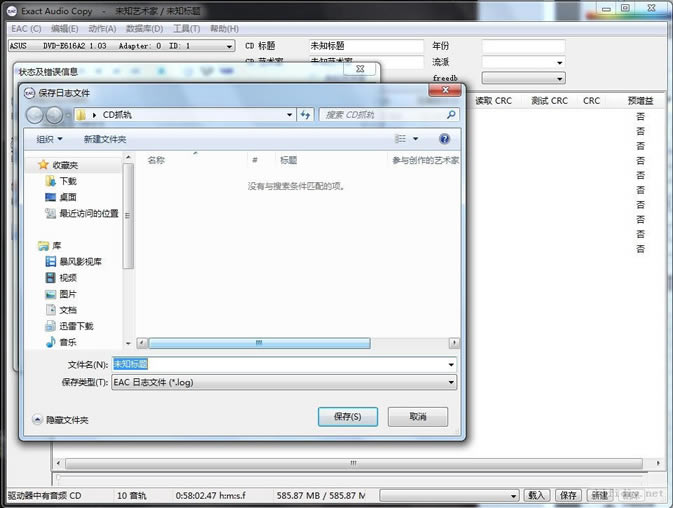The width and height of the screenshot is (673, 508).
Task: Sort by 名称 column header
Action: 156,160
